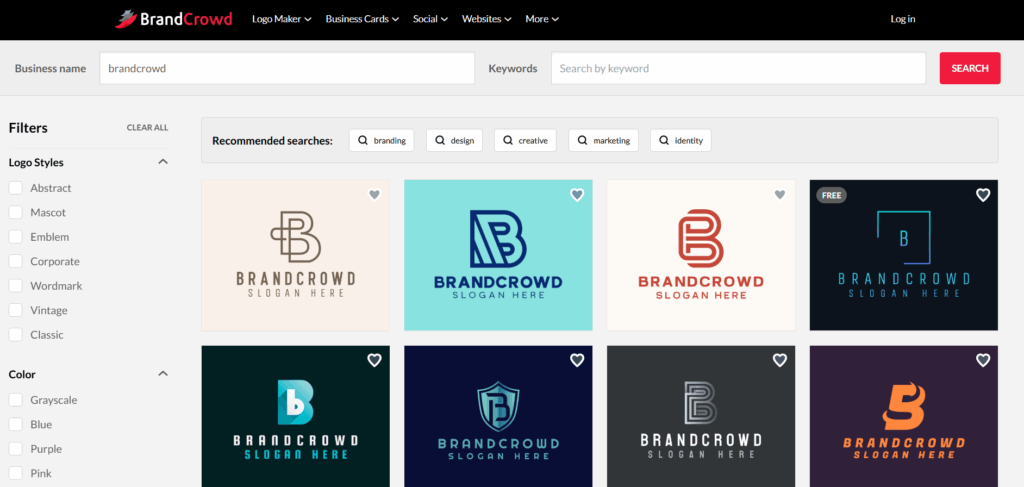Enable the Mascot filter checkbox

[x=16, y=213]
